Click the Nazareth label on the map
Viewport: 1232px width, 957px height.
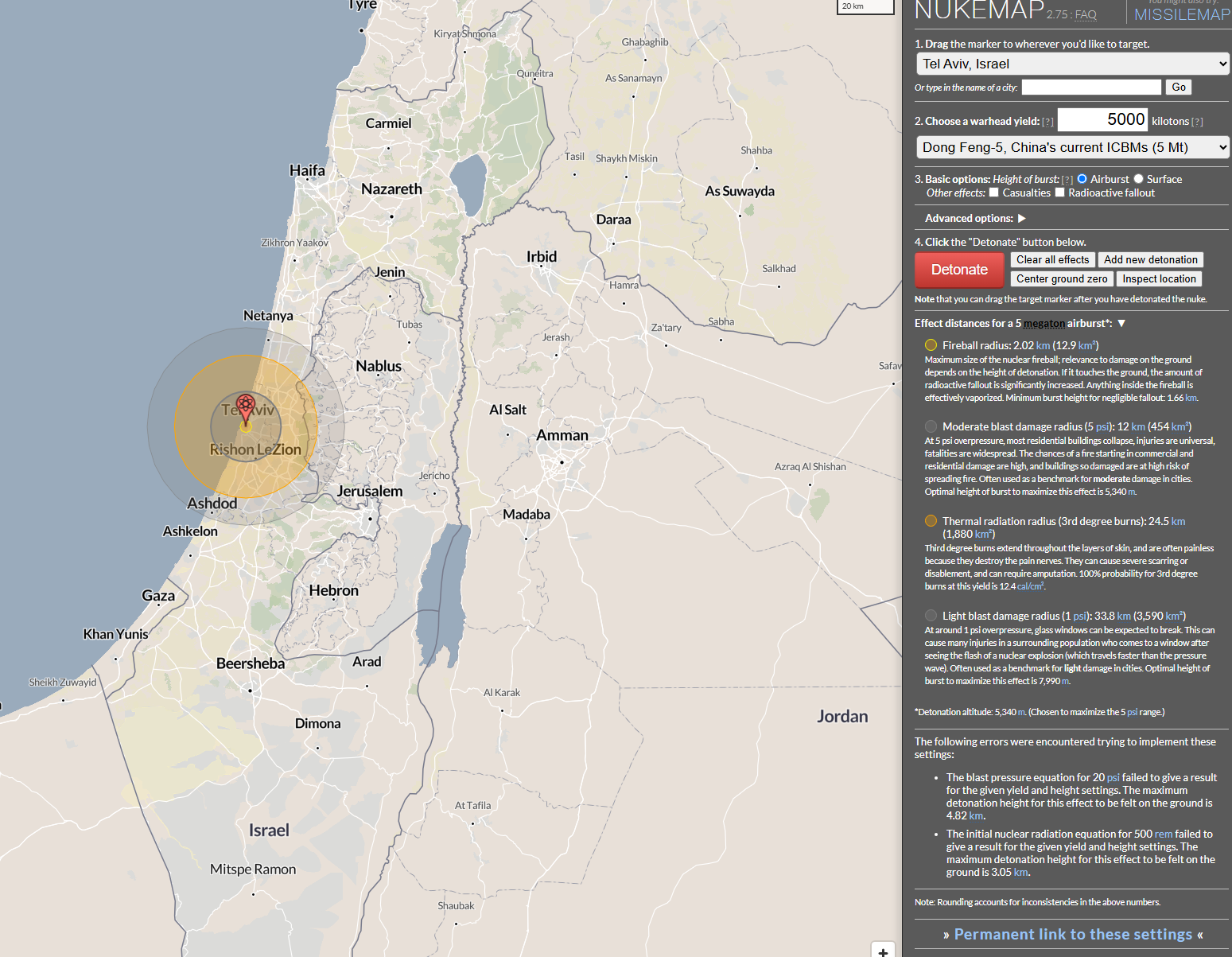(x=391, y=189)
